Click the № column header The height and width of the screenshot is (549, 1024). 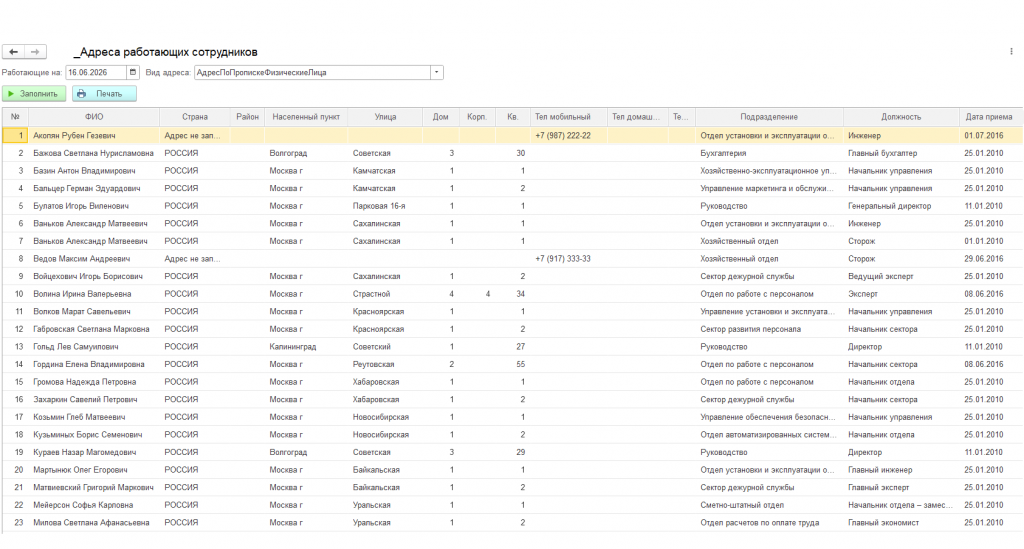15,117
